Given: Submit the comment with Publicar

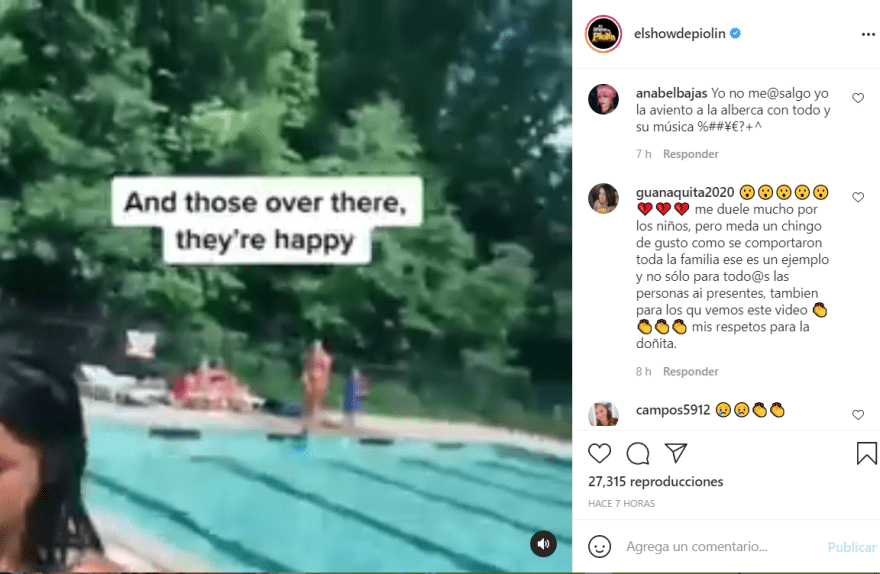Looking at the screenshot, I should coord(851,547).
